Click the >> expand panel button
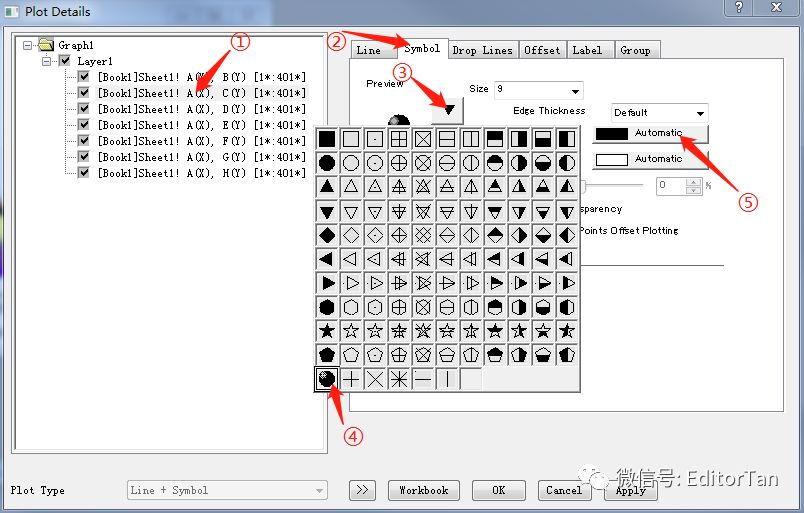804x513 pixels. (x=362, y=490)
